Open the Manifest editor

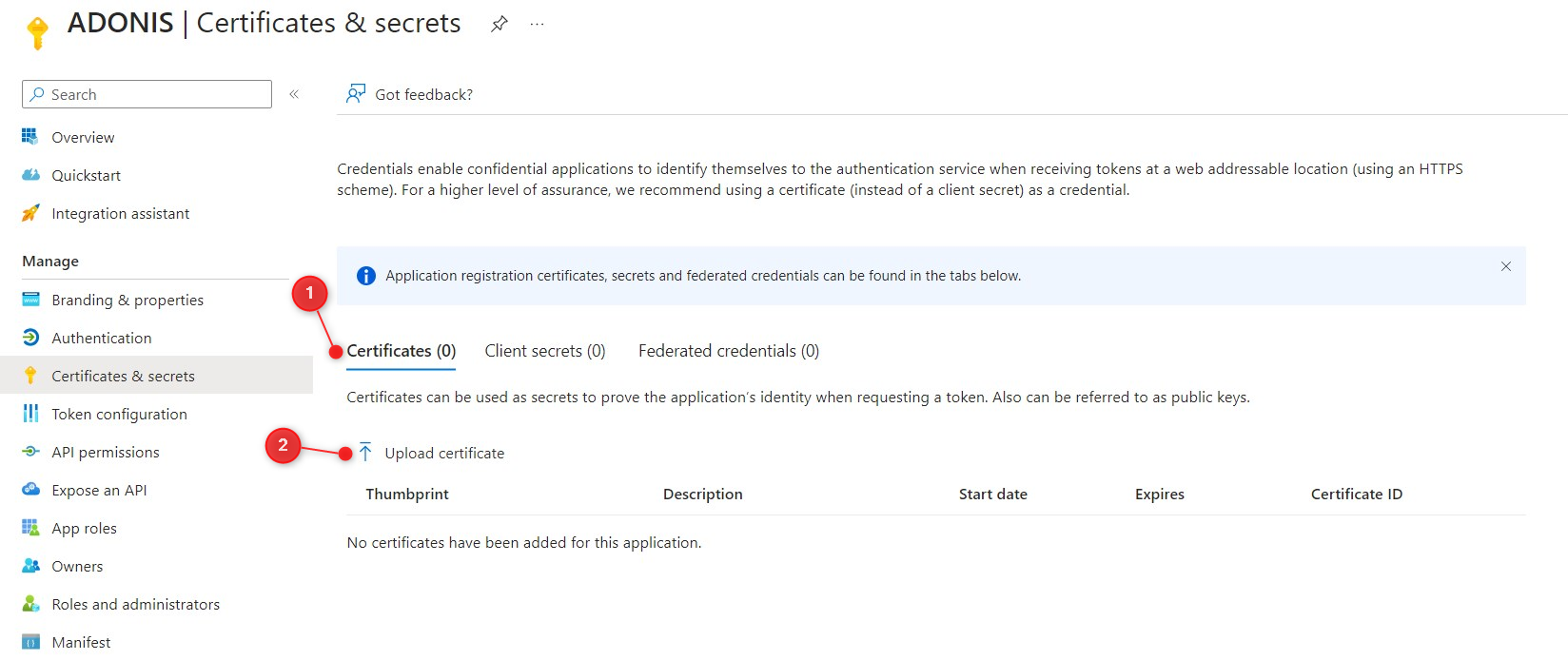click(x=81, y=643)
